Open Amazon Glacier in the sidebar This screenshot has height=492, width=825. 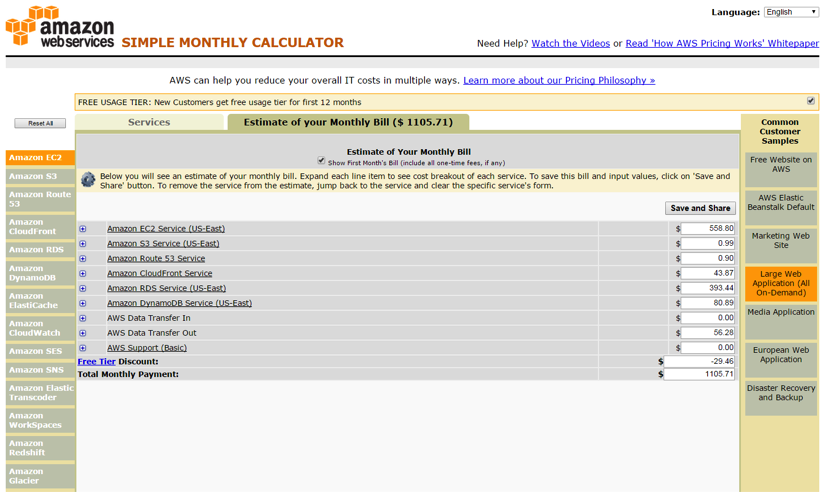point(40,476)
